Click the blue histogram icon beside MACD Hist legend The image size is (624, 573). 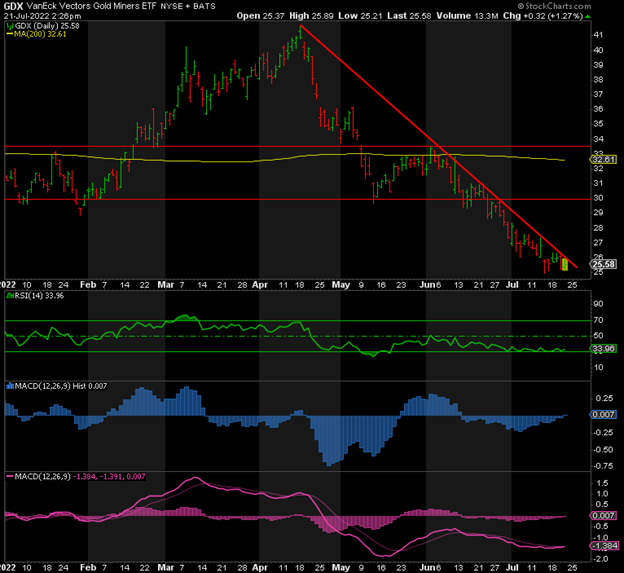(x=10, y=386)
